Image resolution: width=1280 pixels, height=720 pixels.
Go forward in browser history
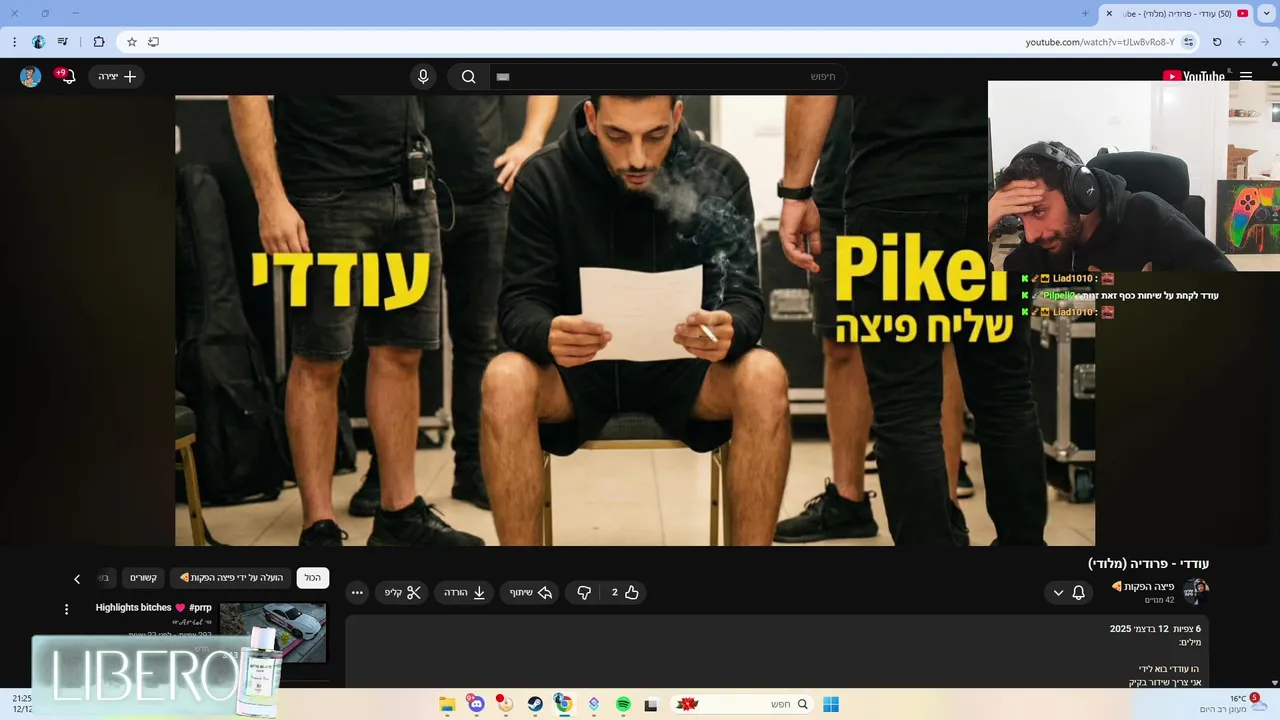click(x=1241, y=42)
